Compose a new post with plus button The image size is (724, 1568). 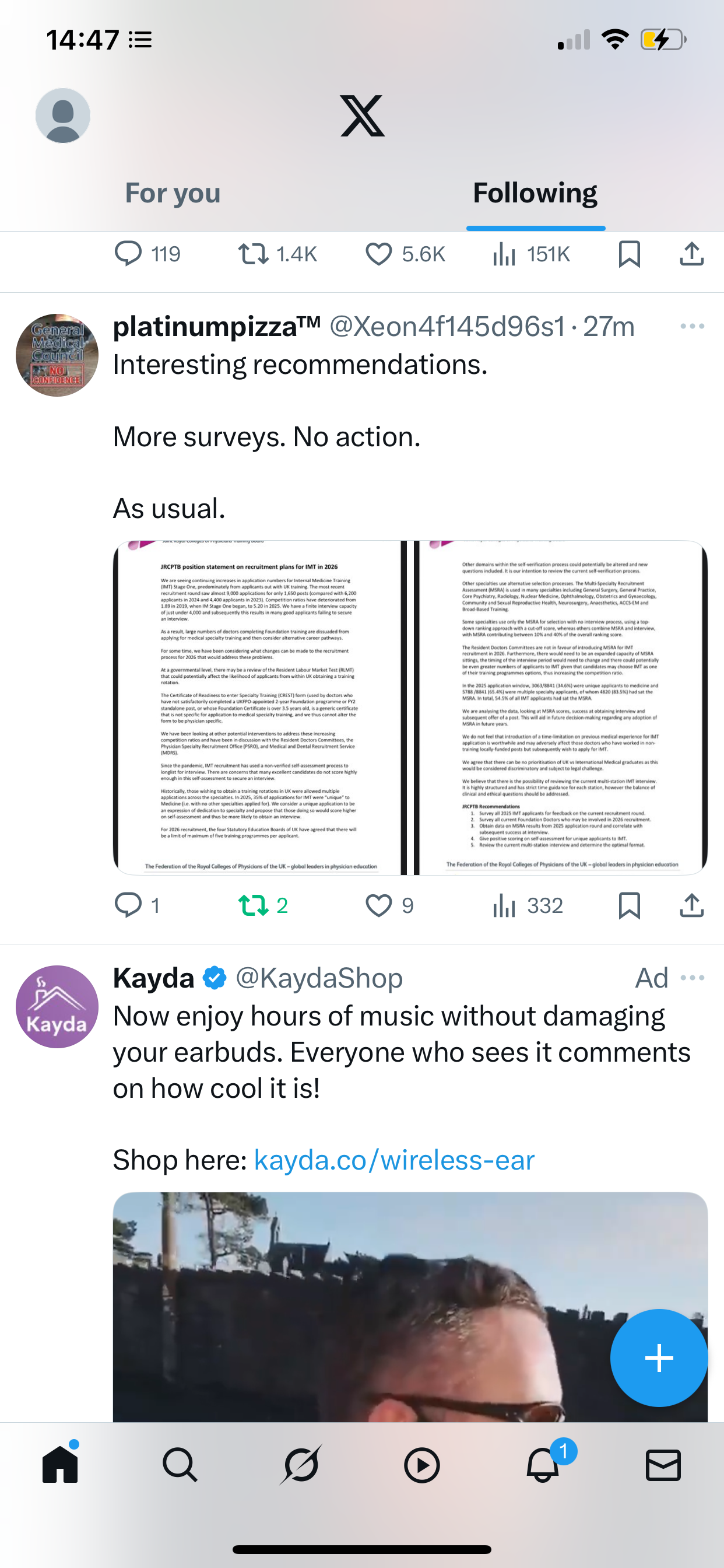659,1358
